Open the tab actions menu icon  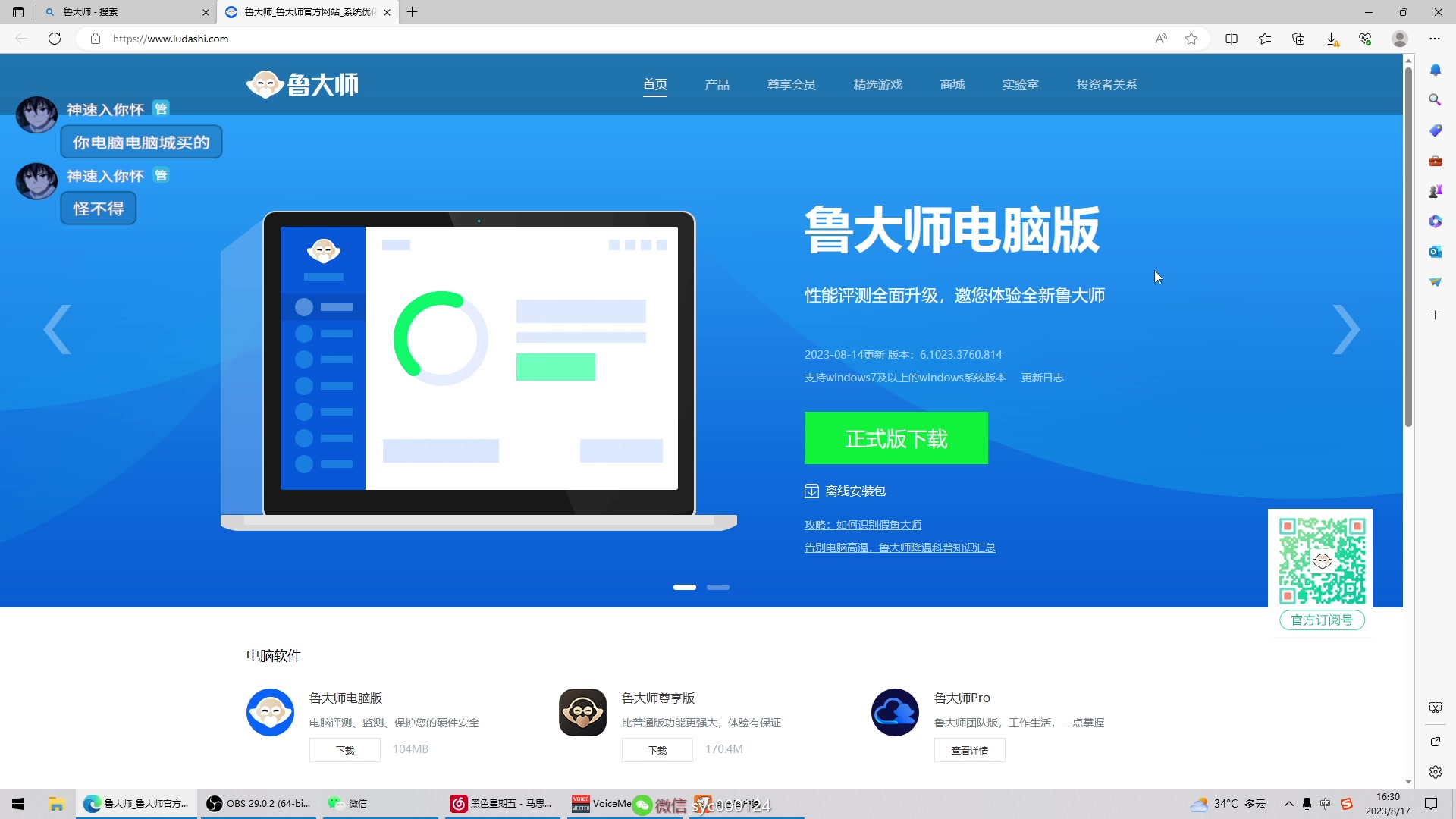point(18,12)
